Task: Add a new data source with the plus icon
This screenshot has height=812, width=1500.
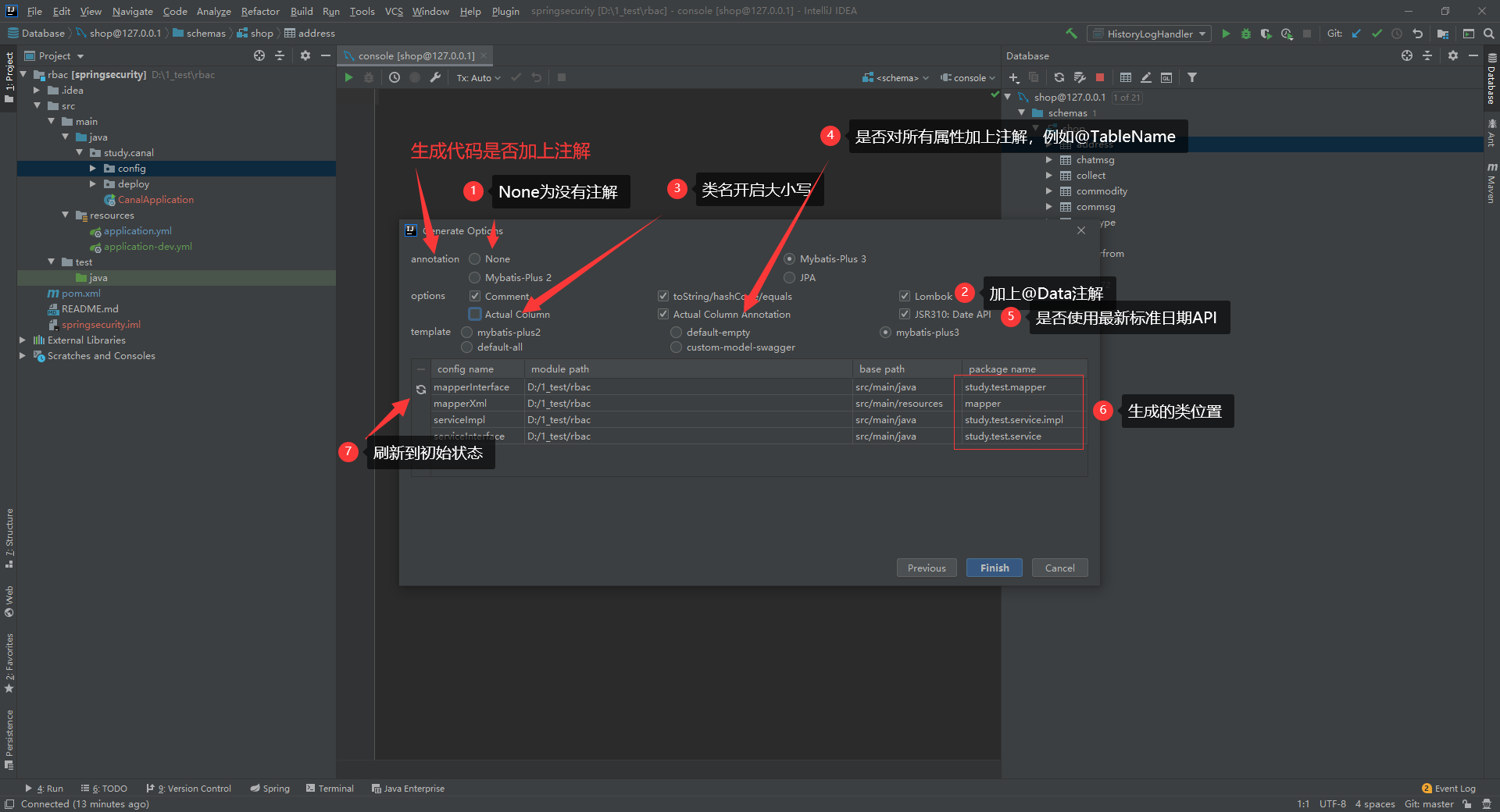Action: pos(1014,77)
